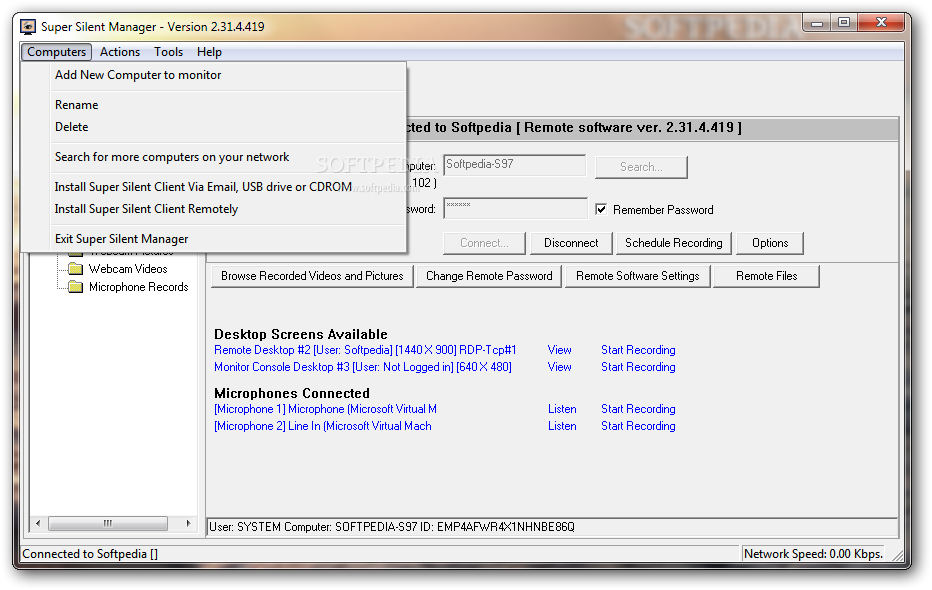932x590 pixels.
Task: Click the 'Desktop Screens Available' heading
Action: tap(301, 334)
